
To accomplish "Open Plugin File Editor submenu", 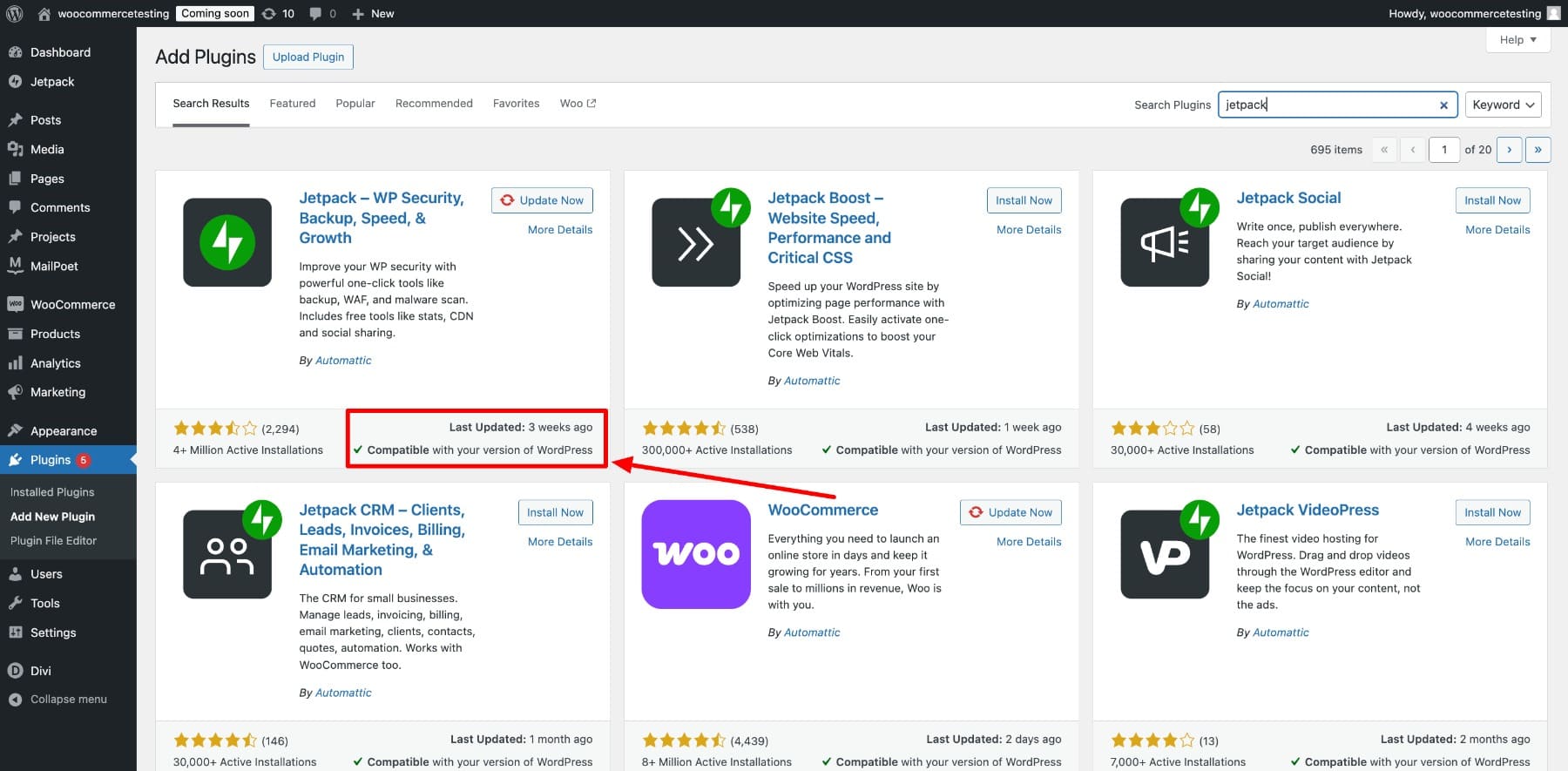I will pos(53,541).
